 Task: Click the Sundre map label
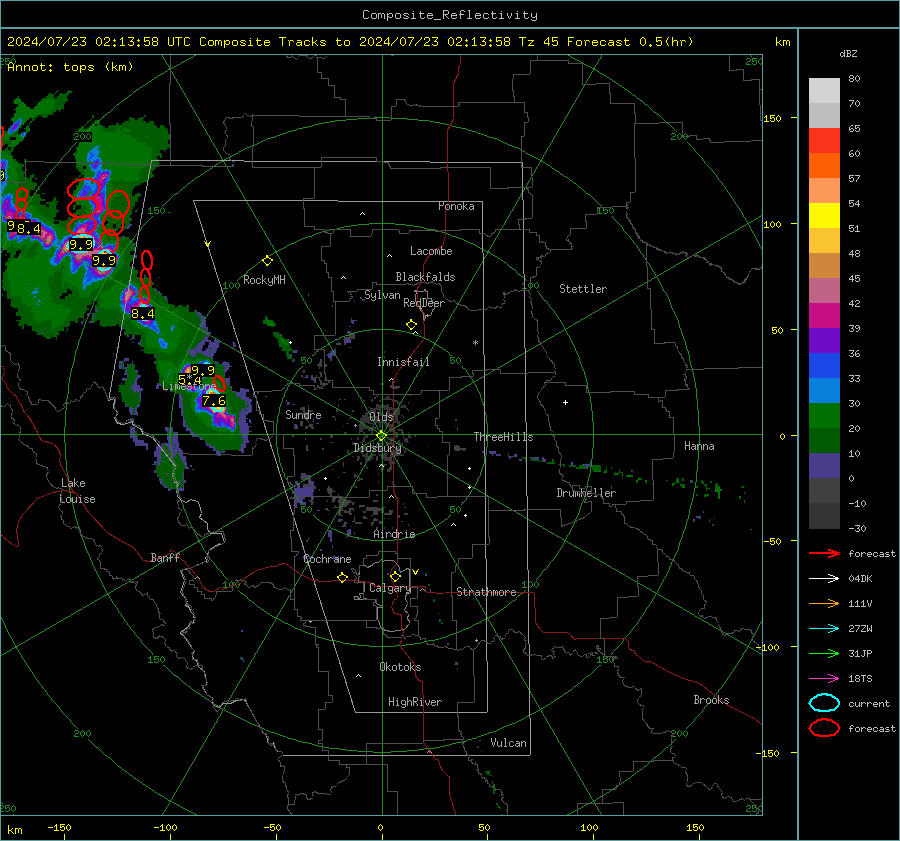point(303,414)
